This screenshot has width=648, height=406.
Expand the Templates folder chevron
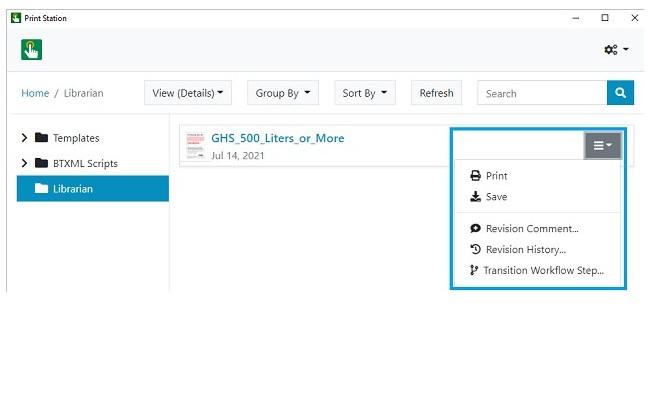[x=24, y=138]
